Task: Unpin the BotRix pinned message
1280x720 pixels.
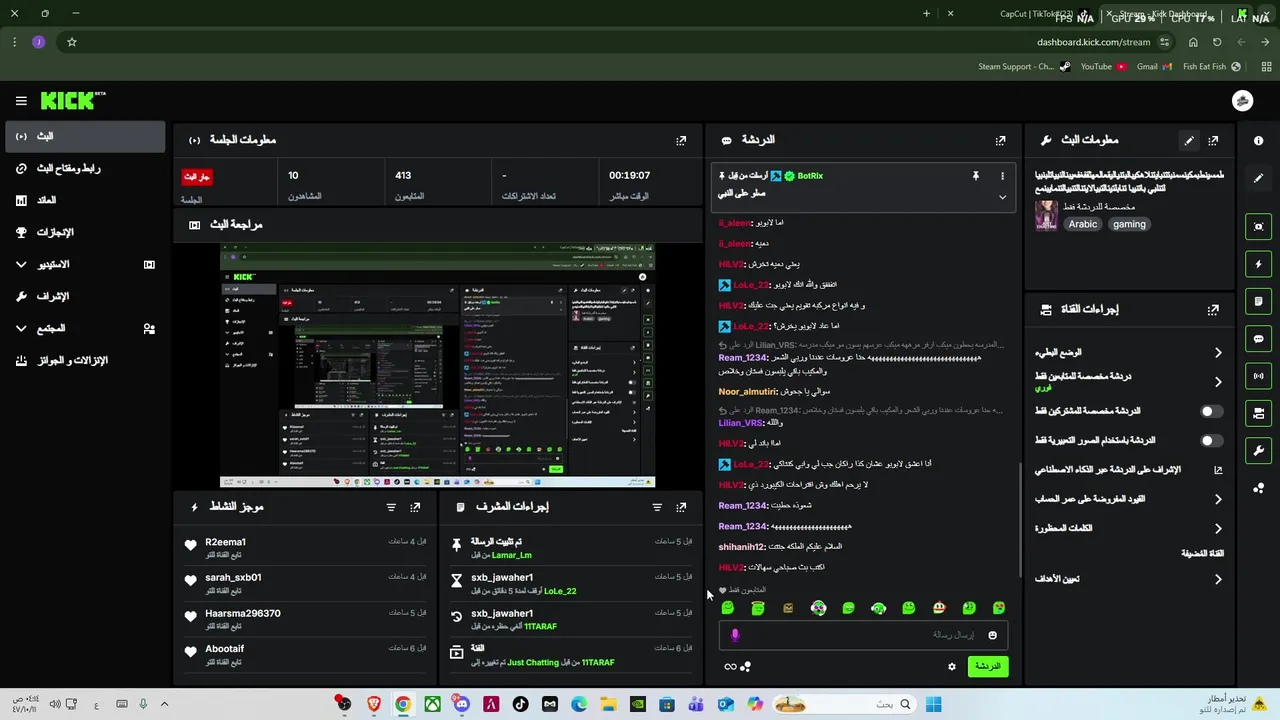Action: [975, 176]
